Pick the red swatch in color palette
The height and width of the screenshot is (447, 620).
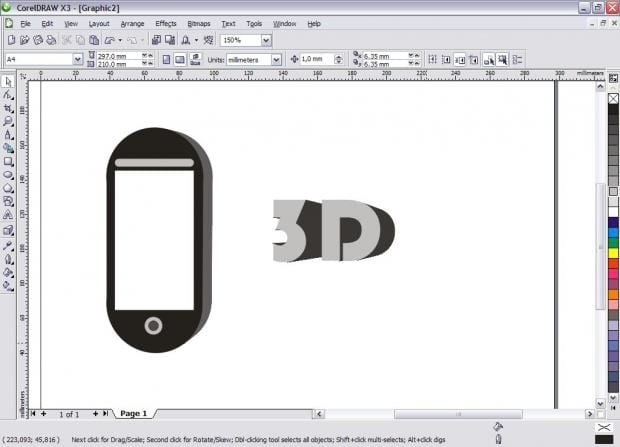click(613, 263)
